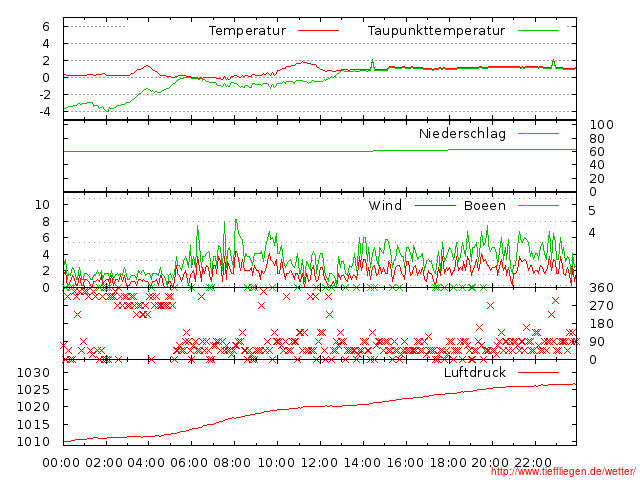Viewport: 640px width, 480px height.
Task: Click the 1030 pressure axis value
Action: click(33, 372)
